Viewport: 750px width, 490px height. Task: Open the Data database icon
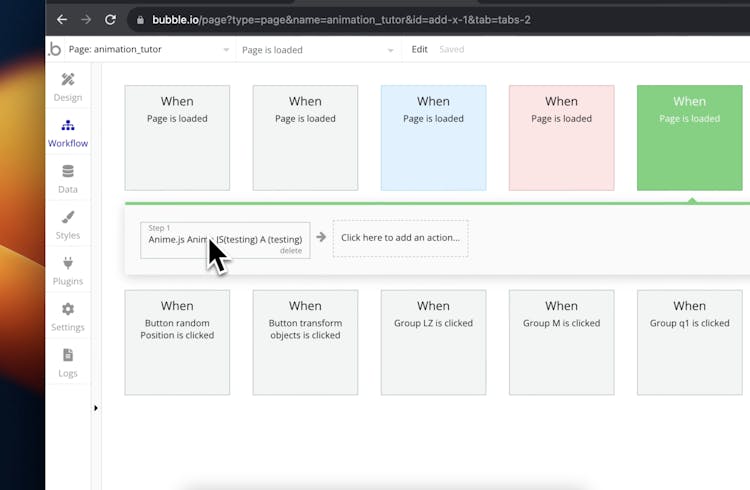(x=68, y=172)
